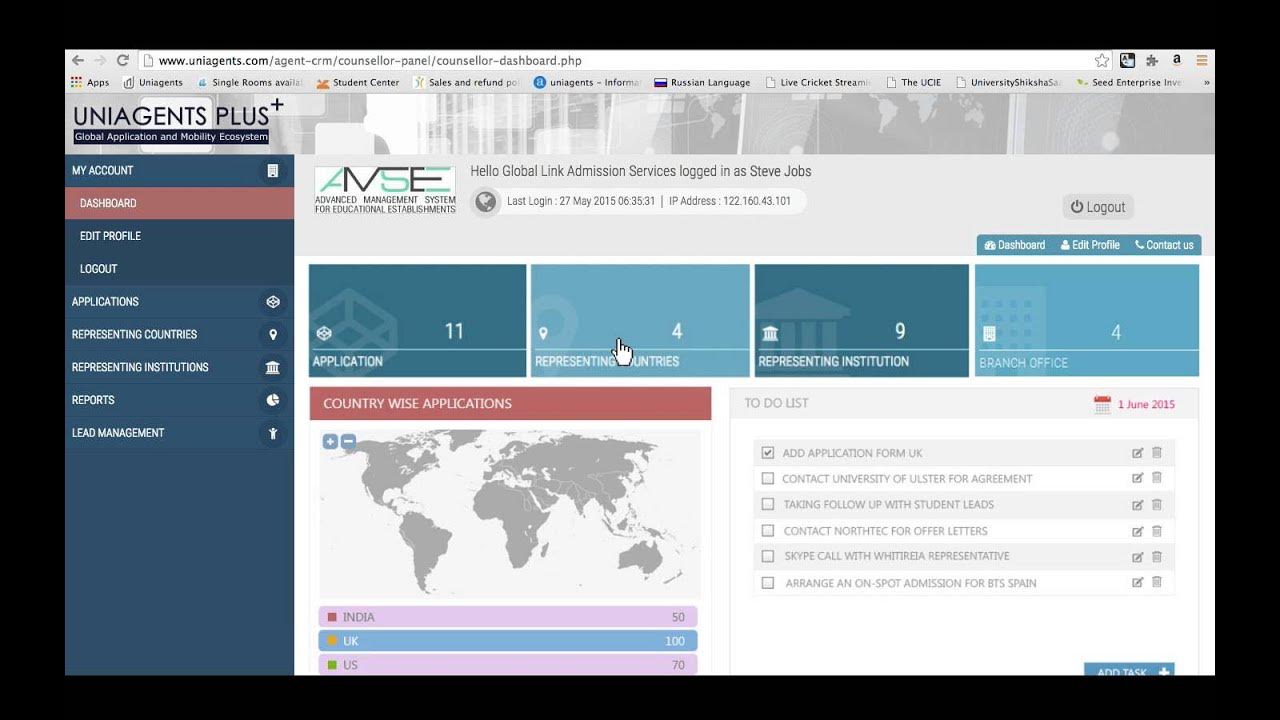Open The UCIE bookmark

click(913, 83)
